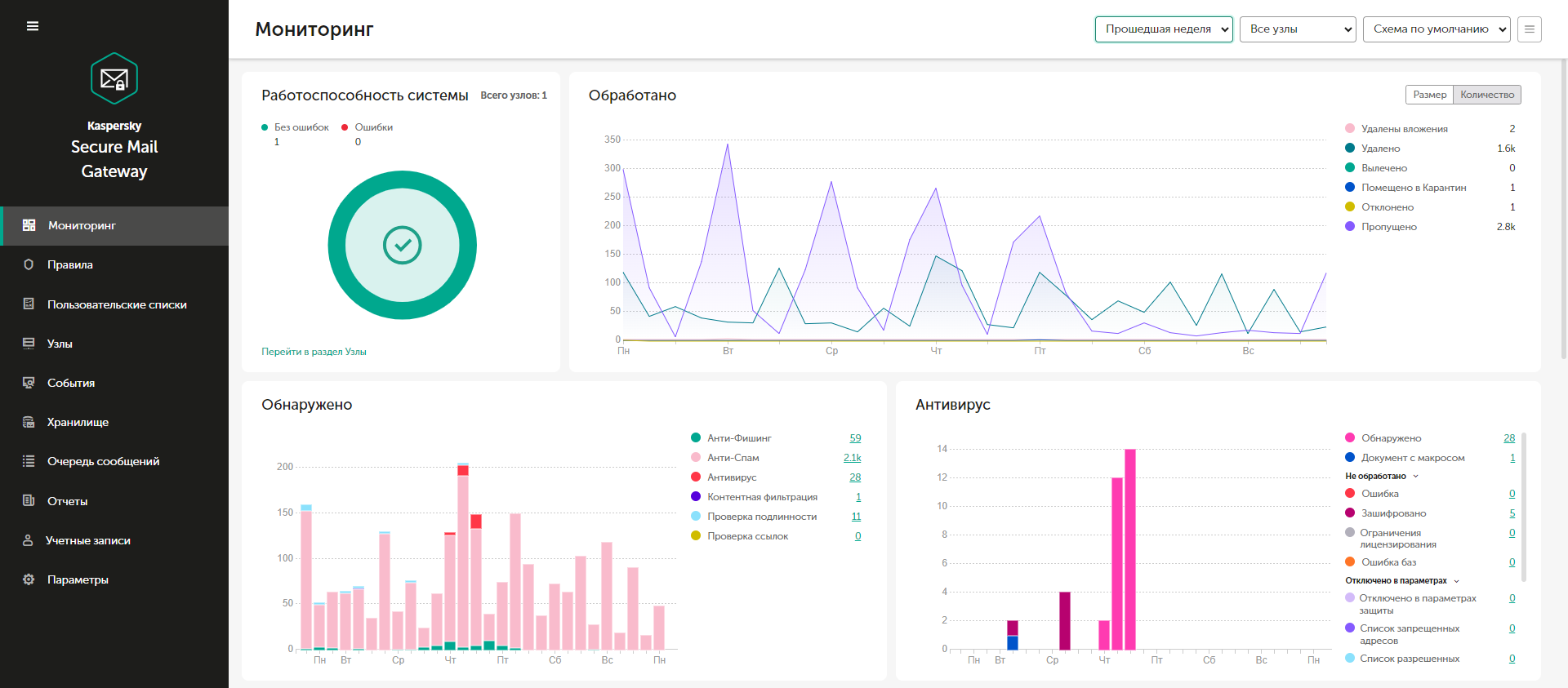
Task: Open the Прошедшая неделя period dropdown
Action: (1164, 29)
